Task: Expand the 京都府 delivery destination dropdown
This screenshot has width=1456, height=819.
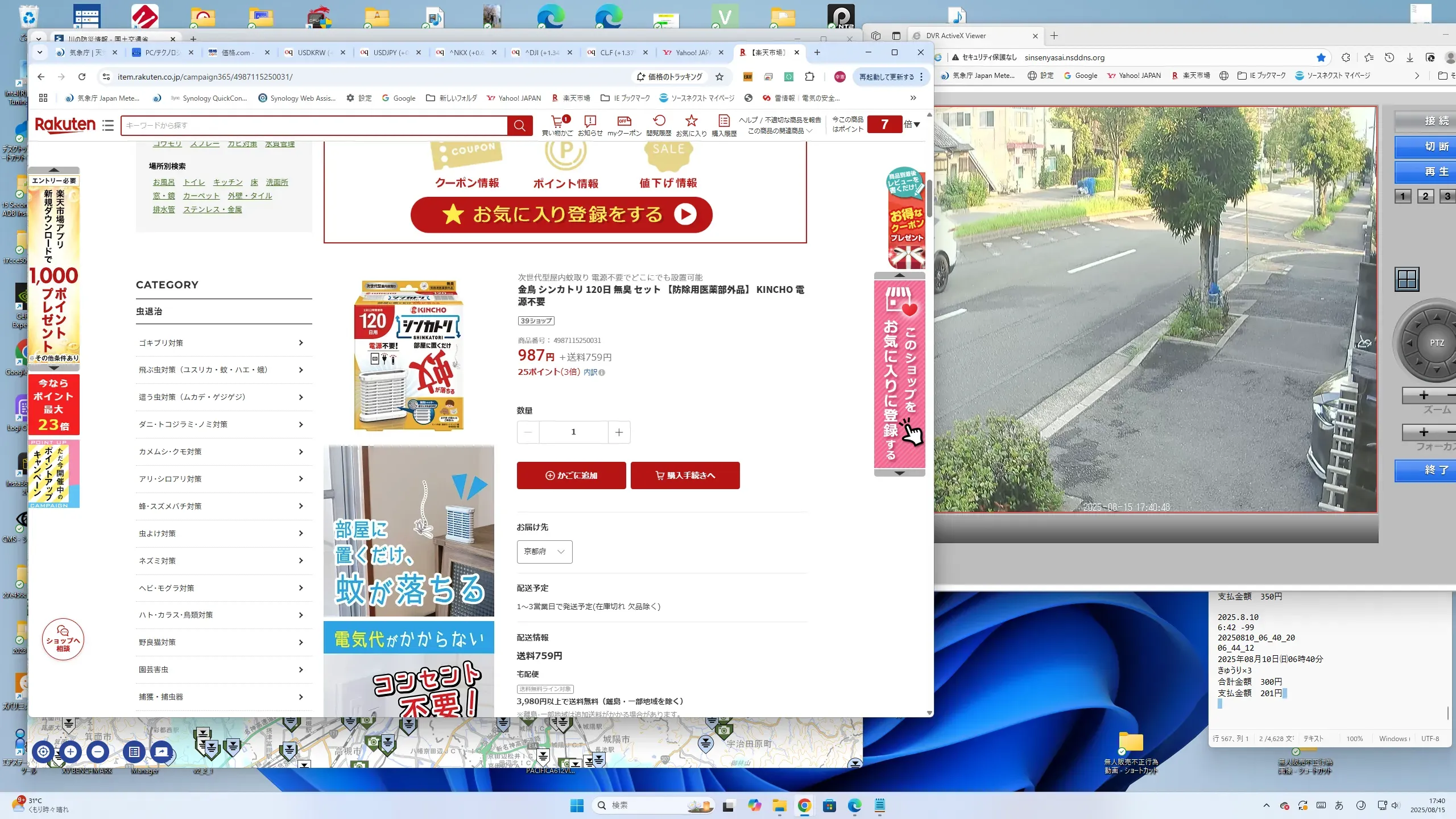Action: (544, 552)
